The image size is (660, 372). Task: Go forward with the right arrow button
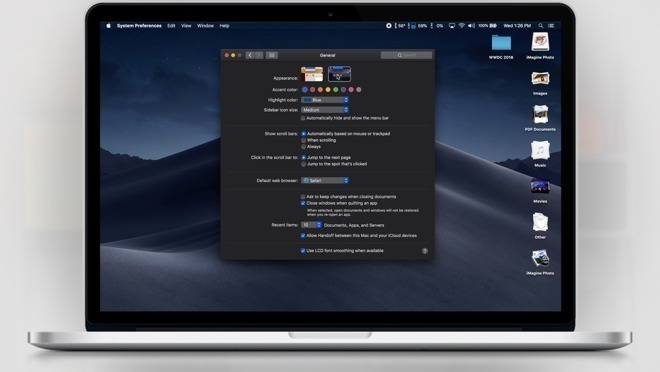pyautogui.click(x=259, y=55)
